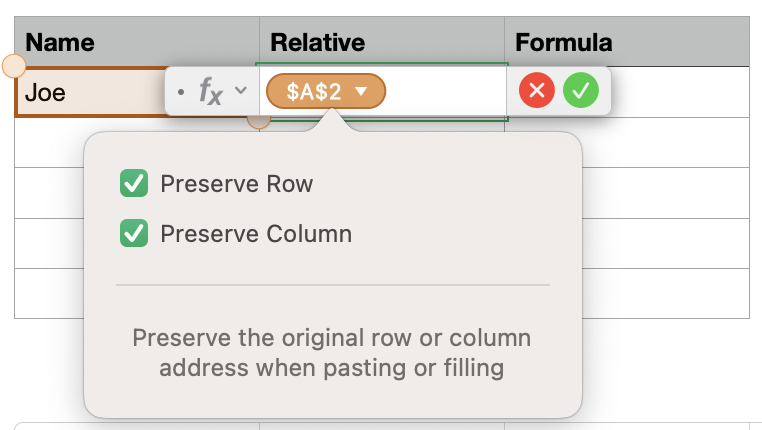Click the fx function icon

click(x=210, y=92)
